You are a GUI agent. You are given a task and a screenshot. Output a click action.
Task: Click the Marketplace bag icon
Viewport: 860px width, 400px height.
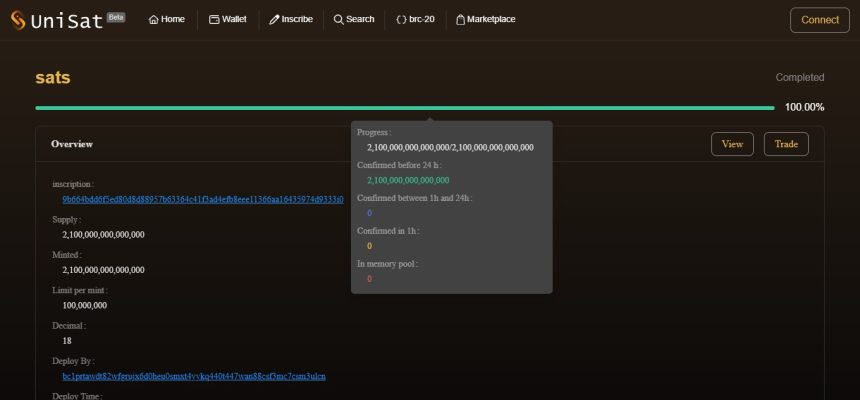(x=461, y=20)
